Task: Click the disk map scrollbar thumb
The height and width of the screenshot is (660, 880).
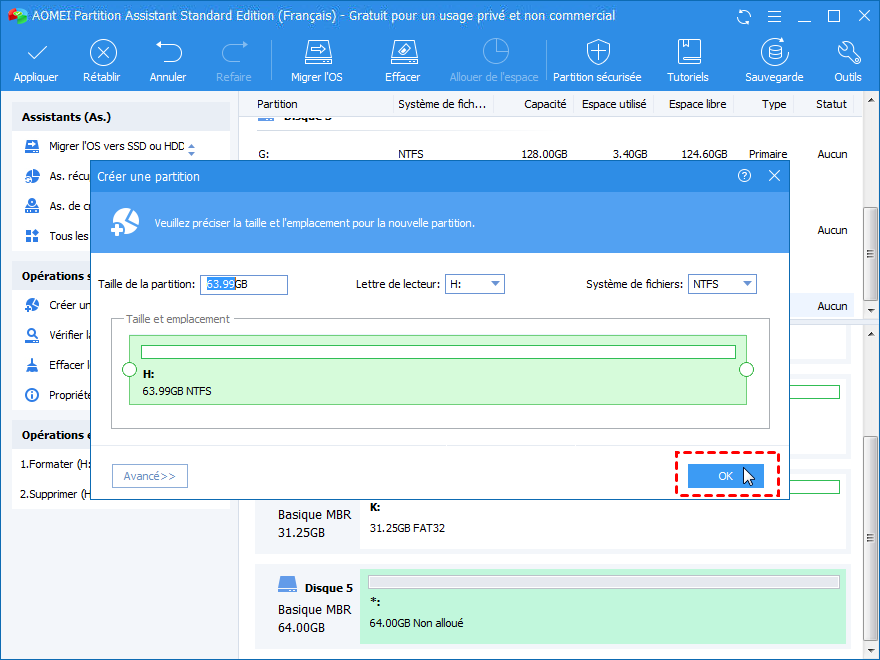Action: coord(870,538)
